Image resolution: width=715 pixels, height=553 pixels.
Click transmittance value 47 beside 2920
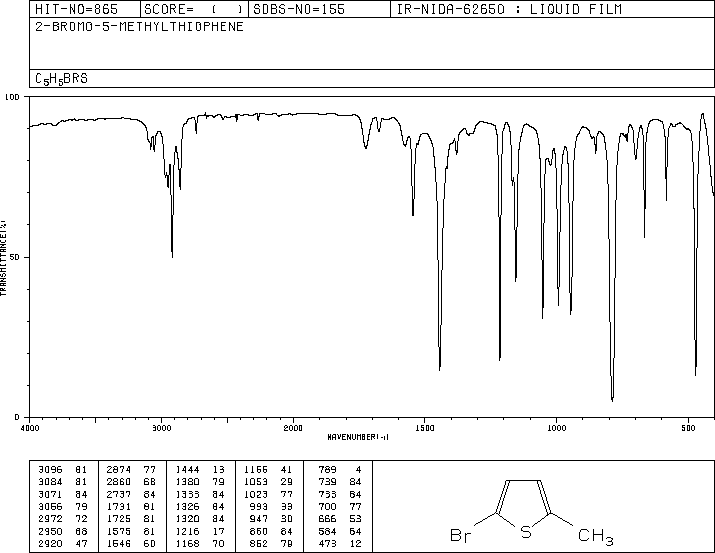pyautogui.click(x=81, y=544)
